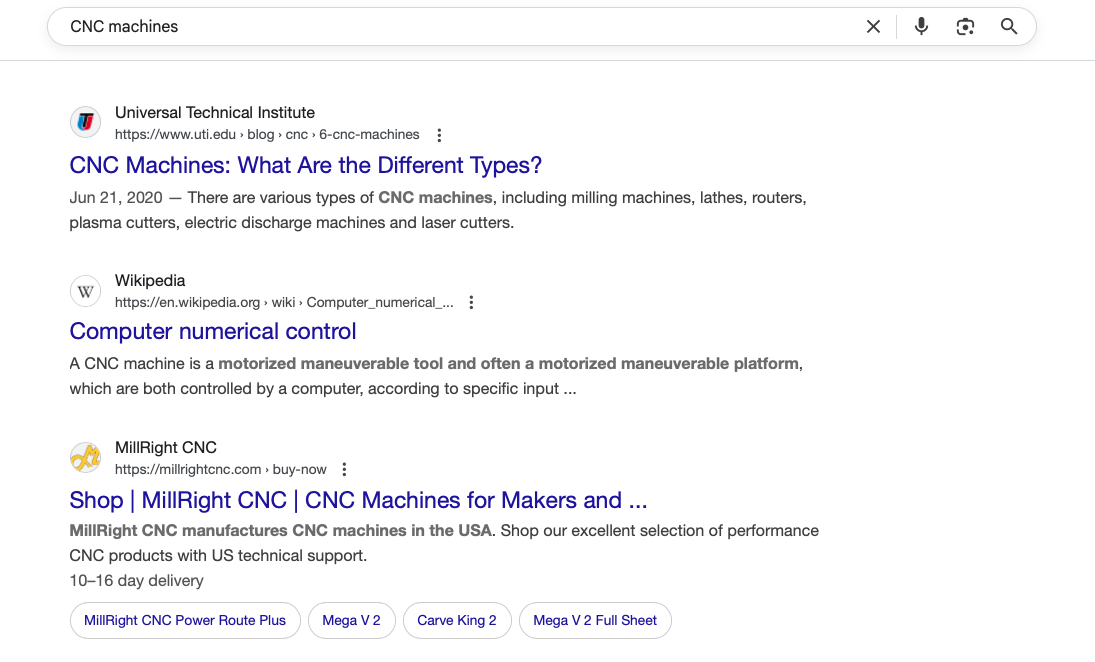
Task: Click the uti.edu URL breadcrumb
Action: pos(267,135)
